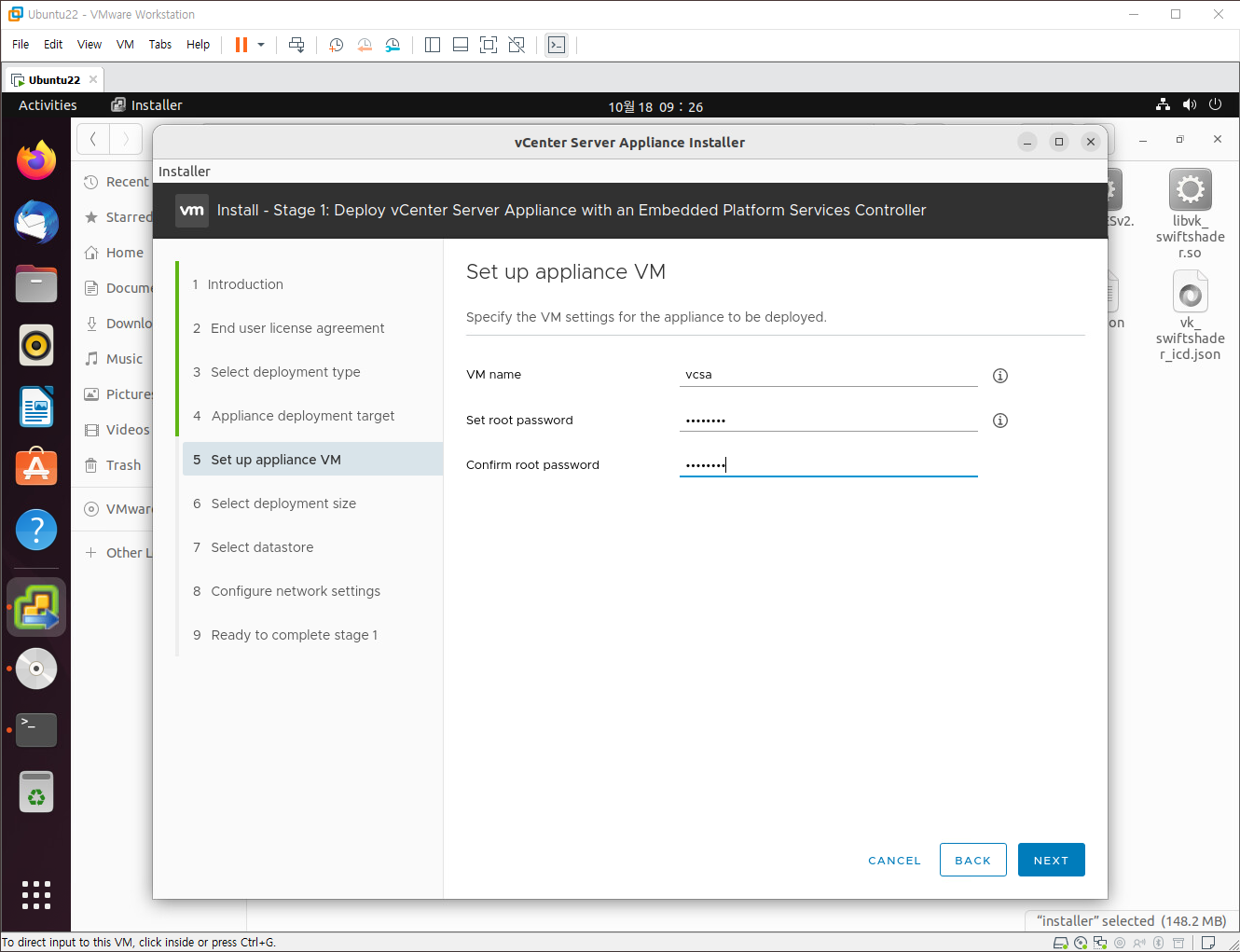The width and height of the screenshot is (1240, 952).
Task: Open Thunderbird mail in the dock
Action: tap(36, 222)
